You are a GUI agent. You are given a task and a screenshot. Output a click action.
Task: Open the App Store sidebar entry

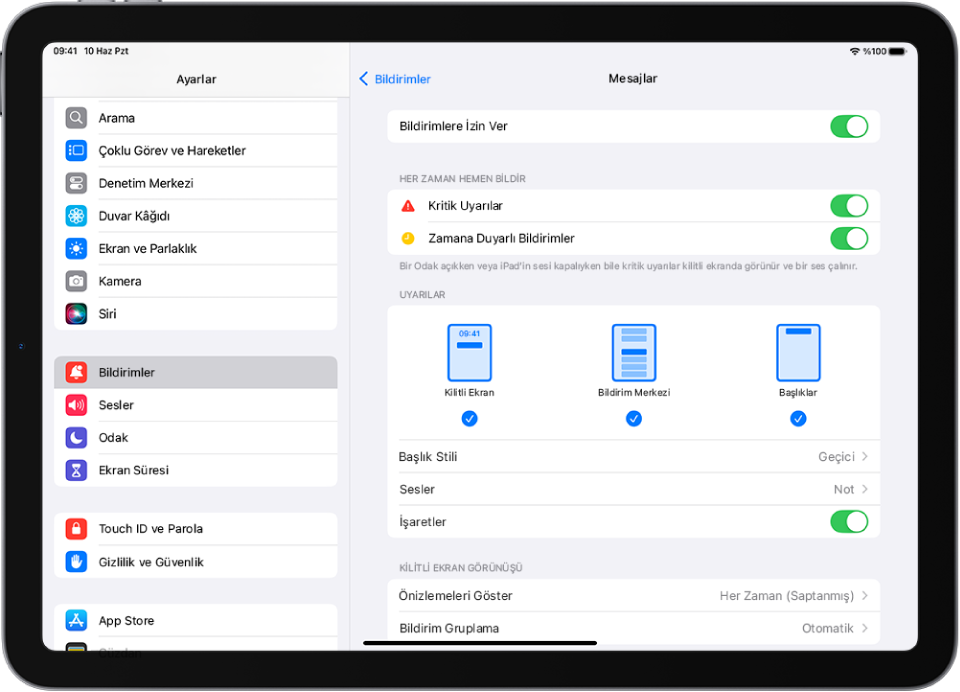195,620
